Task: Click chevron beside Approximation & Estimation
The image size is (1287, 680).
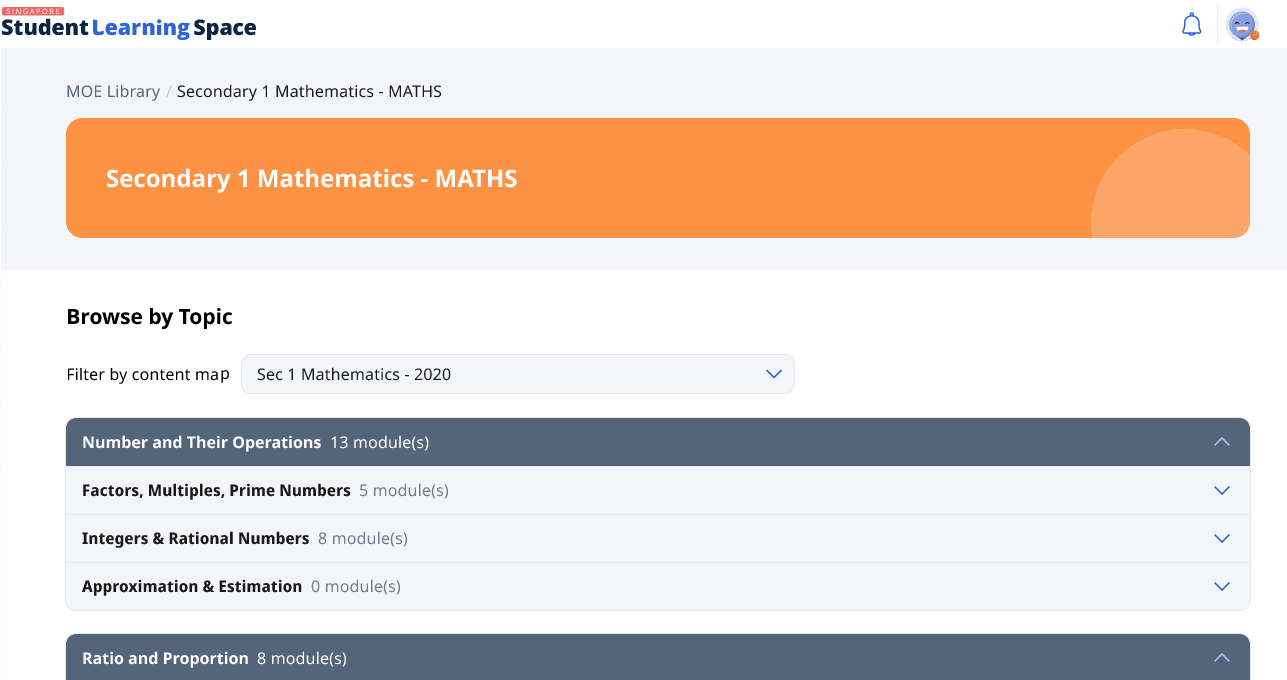Action: pyautogui.click(x=1221, y=587)
